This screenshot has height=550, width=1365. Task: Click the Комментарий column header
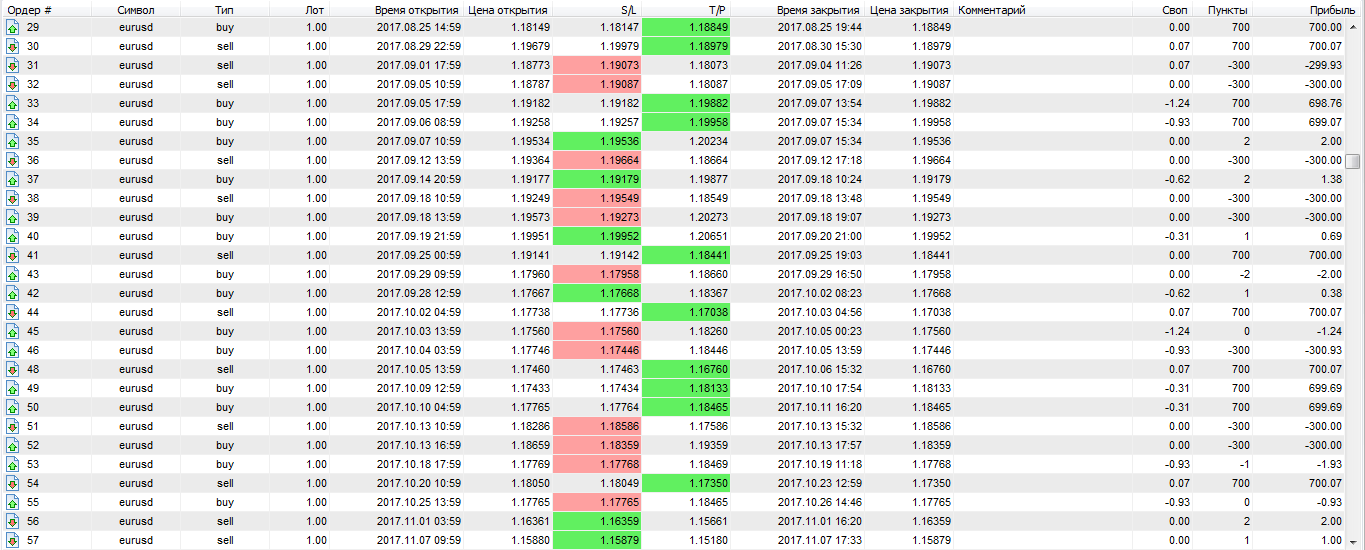(x=991, y=9)
